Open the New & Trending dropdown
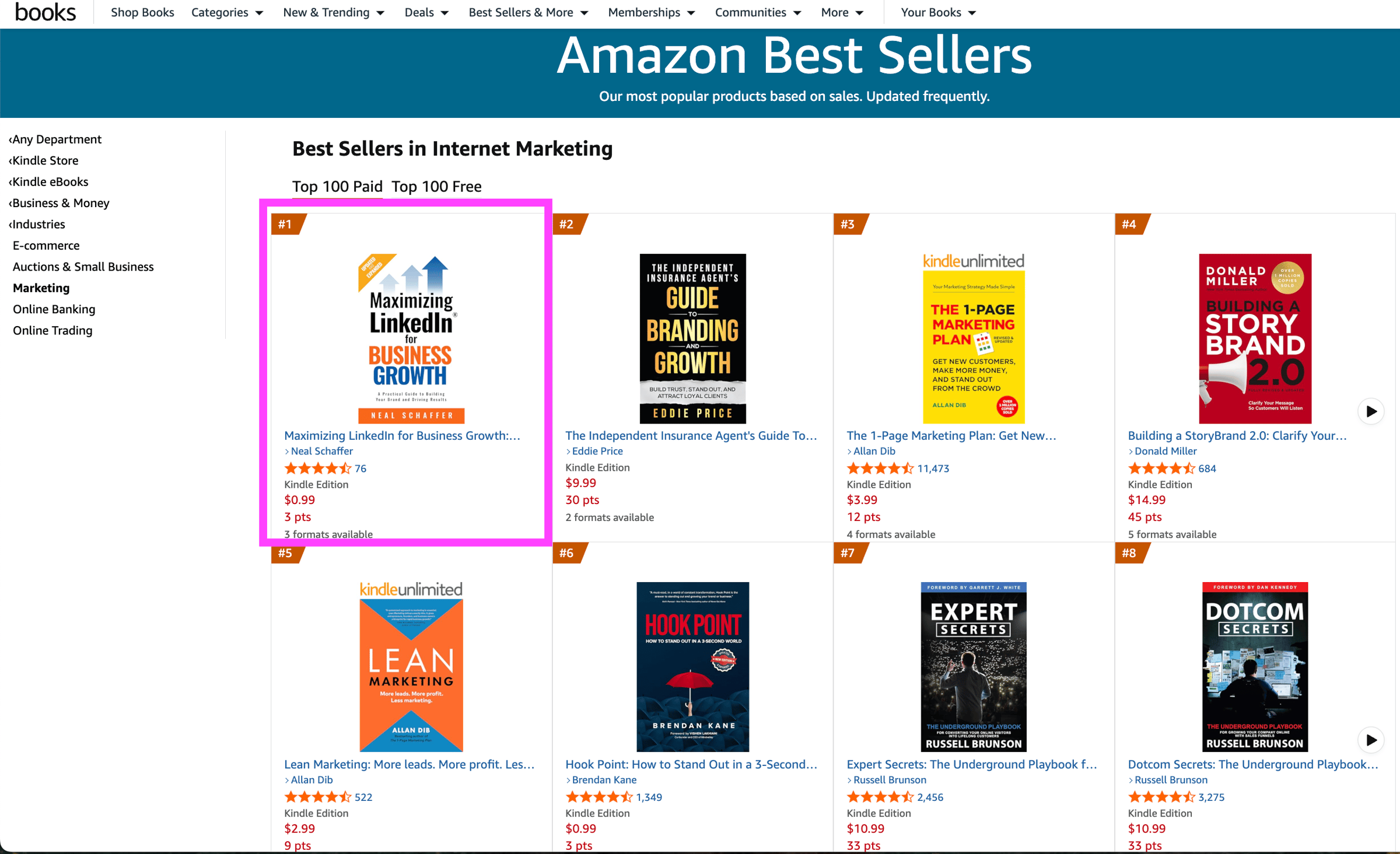 333,12
